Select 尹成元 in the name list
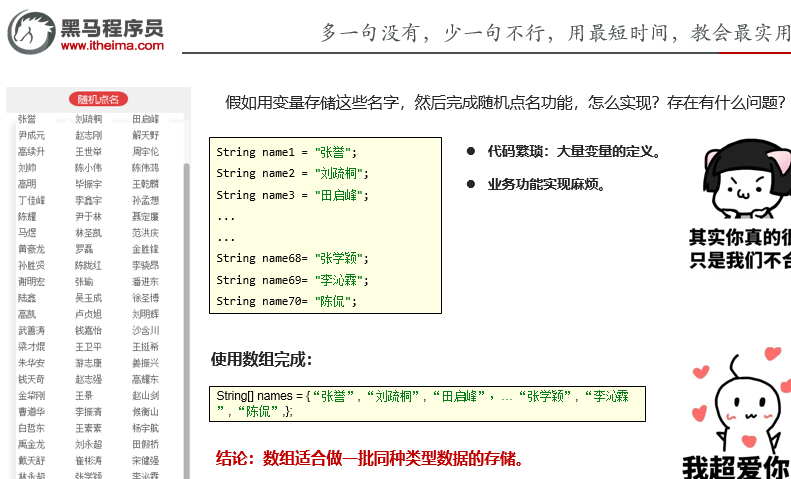Viewport: 791px width, 479px height. [31, 135]
